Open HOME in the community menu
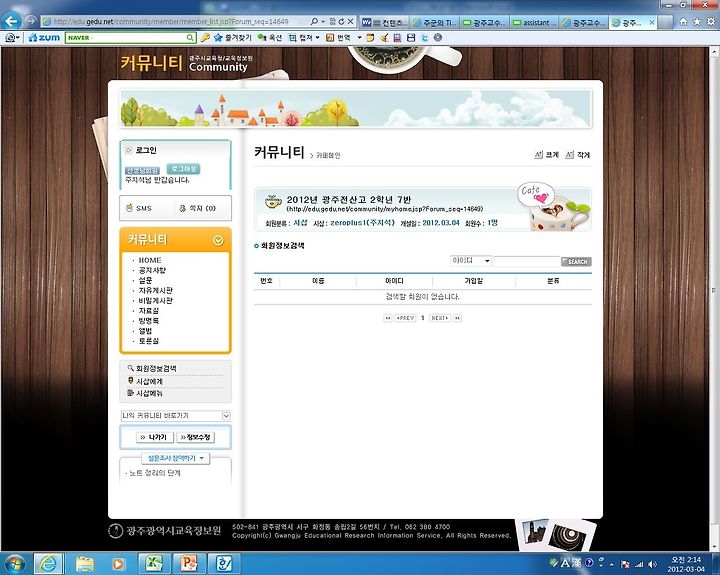The image size is (720, 575). point(150,260)
